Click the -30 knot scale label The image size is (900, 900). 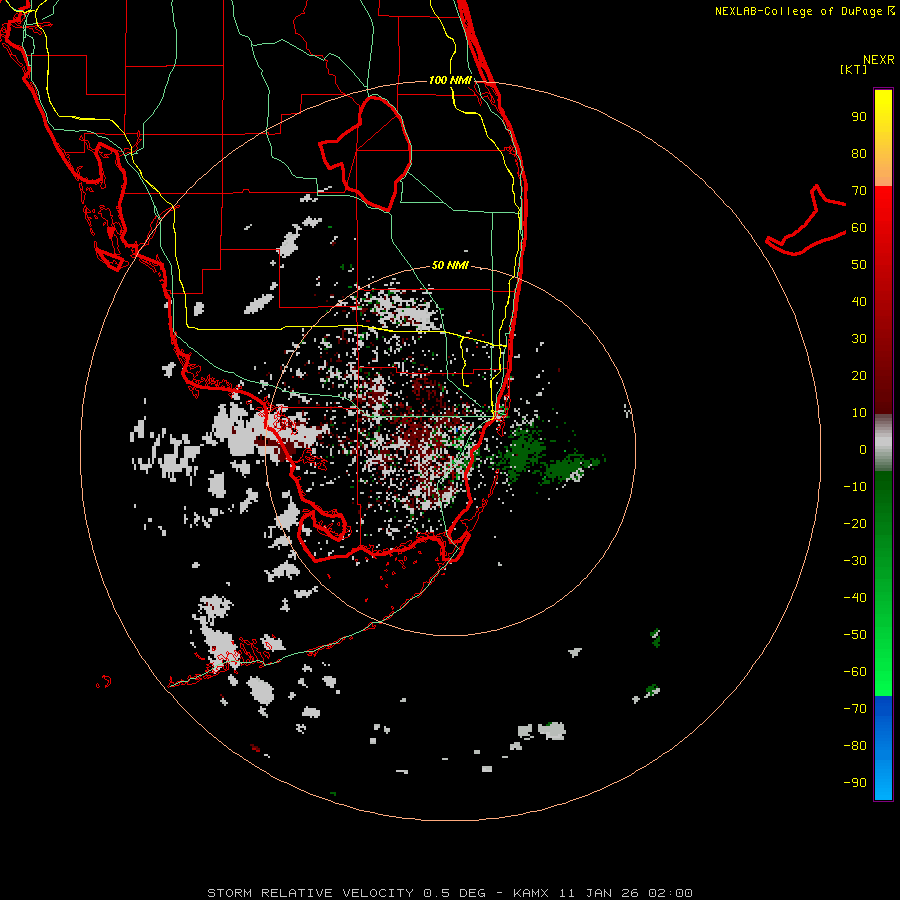click(x=855, y=561)
